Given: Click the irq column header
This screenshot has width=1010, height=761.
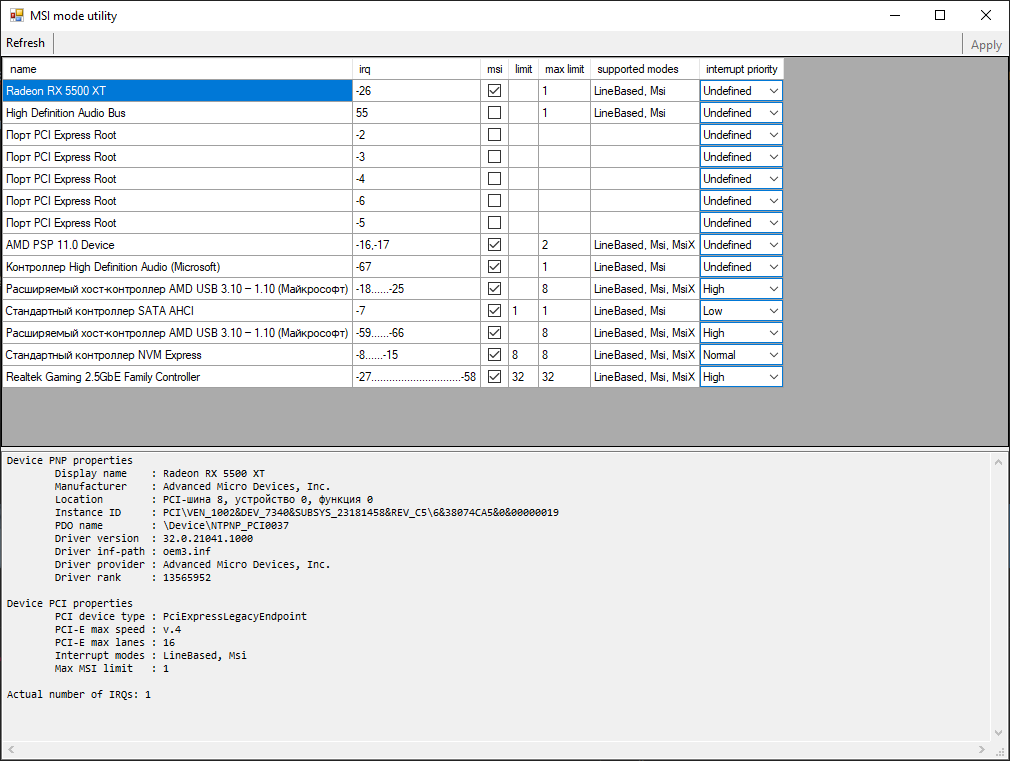Looking at the screenshot, I should pos(416,69).
